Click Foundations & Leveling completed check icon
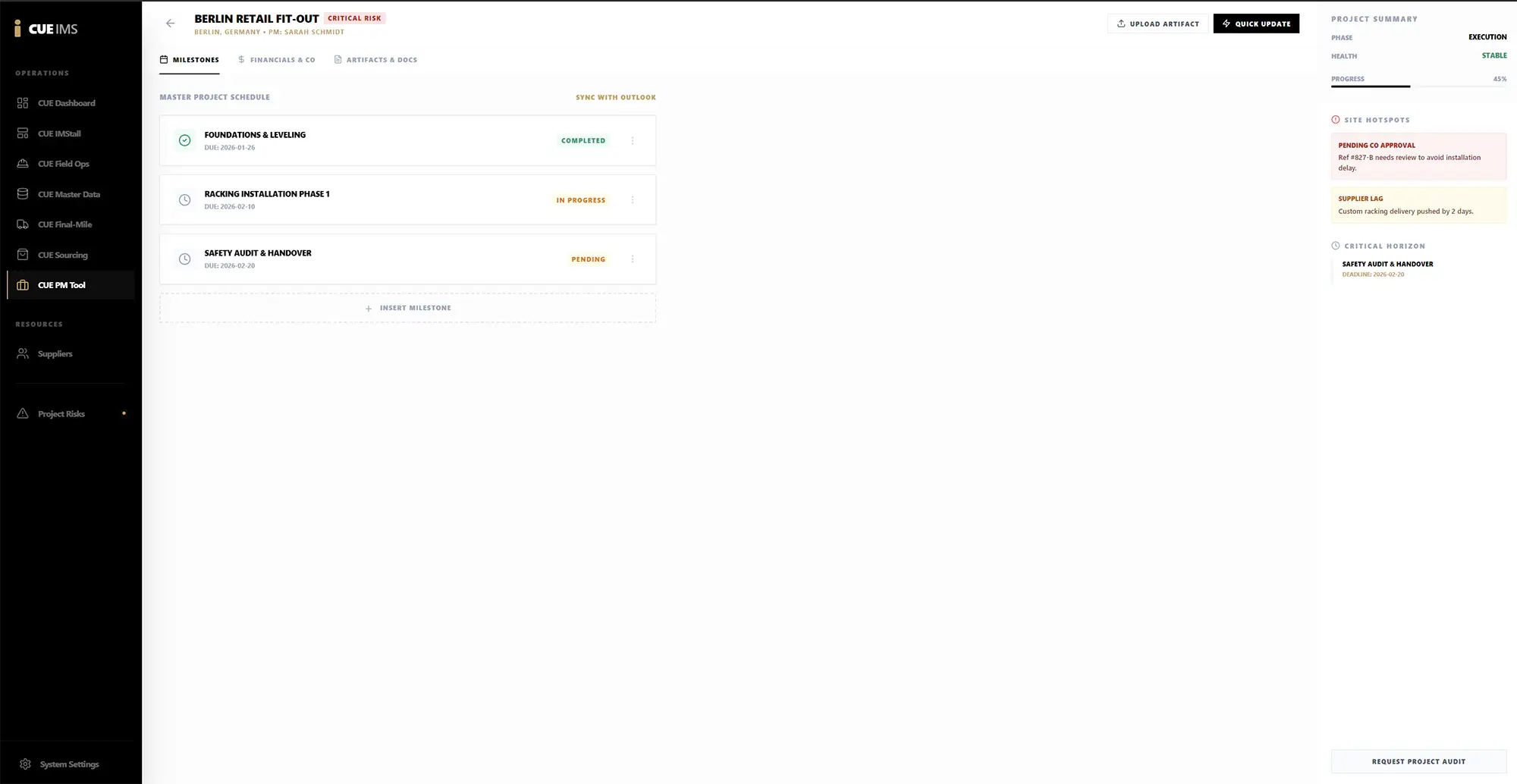The height and width of the screenshot is (784, 1517). [x=184, y=140]
